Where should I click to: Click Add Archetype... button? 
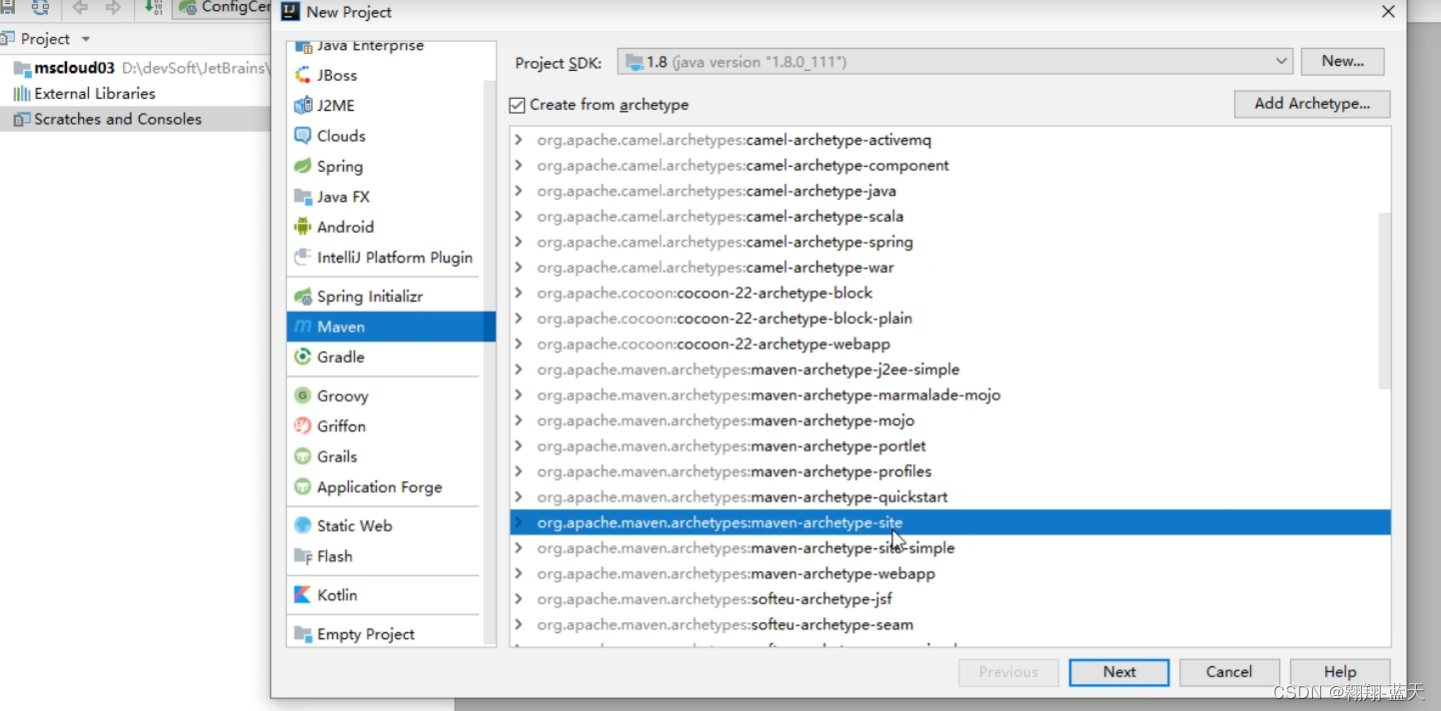point(1312,104)
